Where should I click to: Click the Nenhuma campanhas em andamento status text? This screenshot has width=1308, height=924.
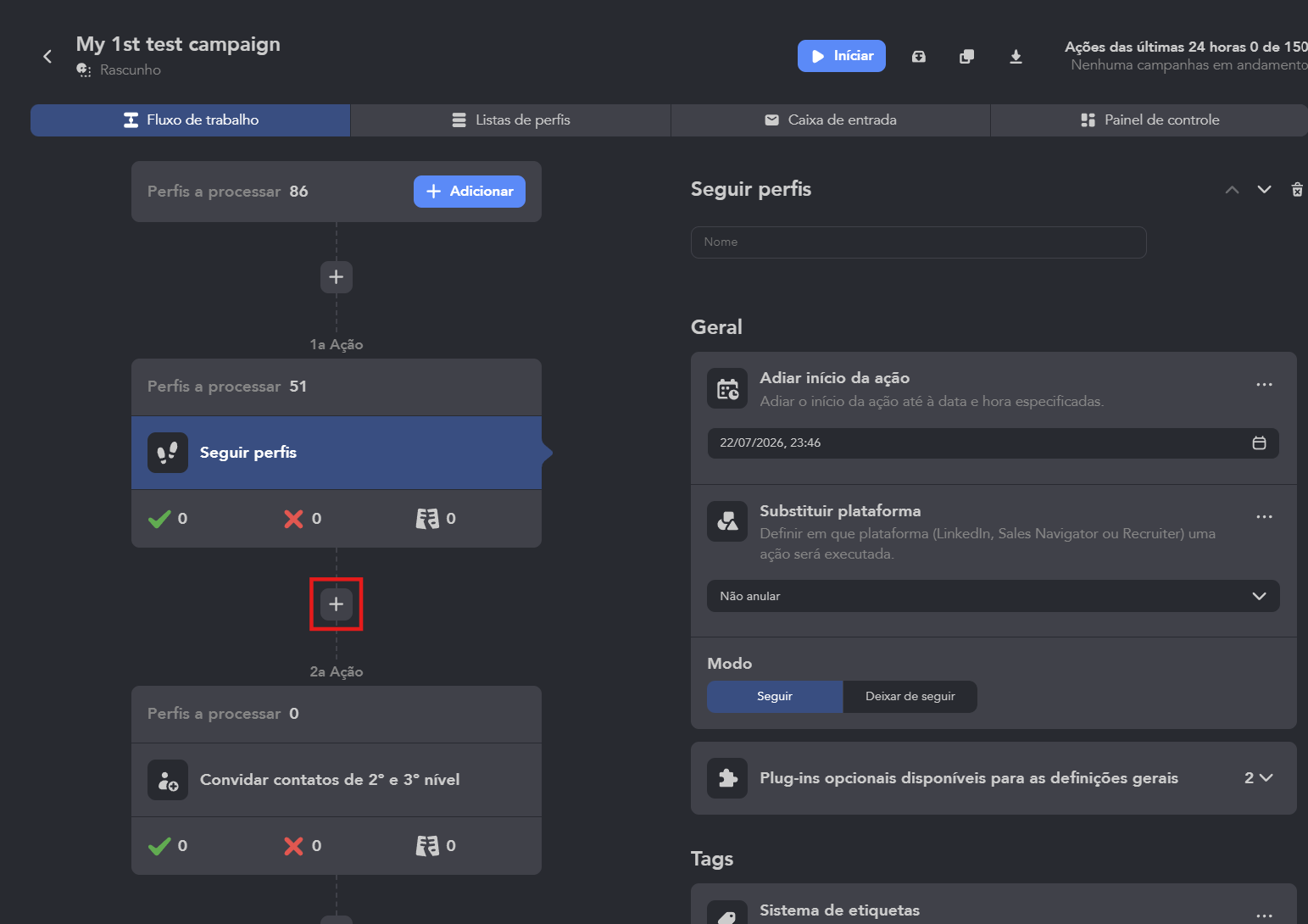(1189, 65)
